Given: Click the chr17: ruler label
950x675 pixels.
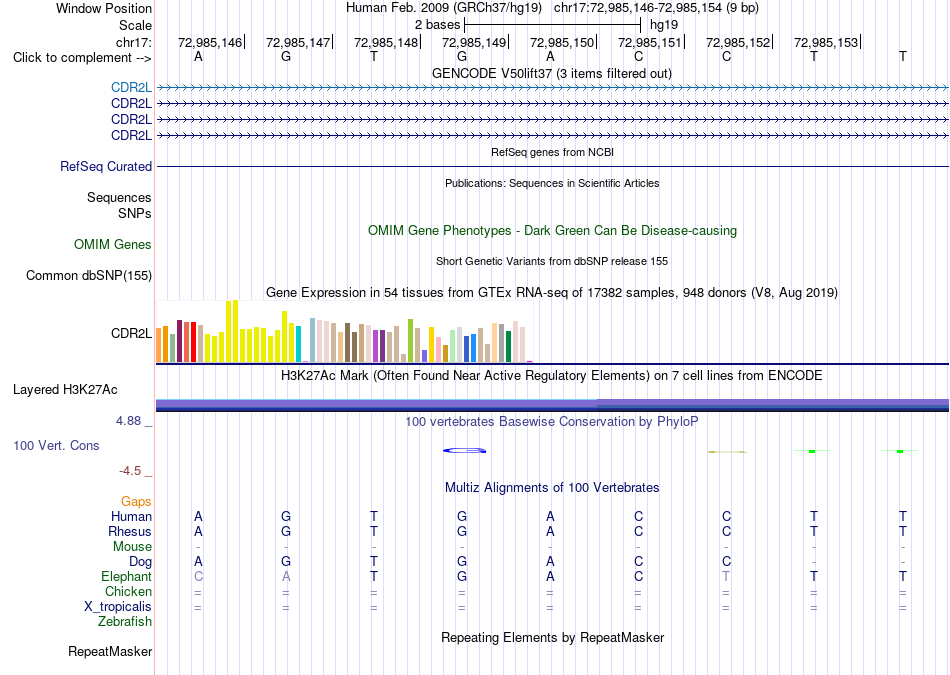Looking at the screenshot, I should [133, 42].
